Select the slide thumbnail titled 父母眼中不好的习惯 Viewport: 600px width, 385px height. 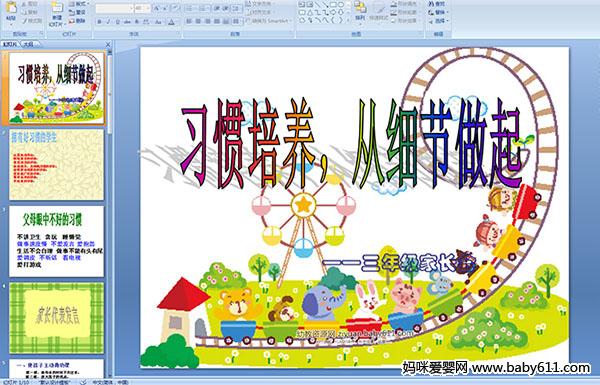[x=56, y=241]
